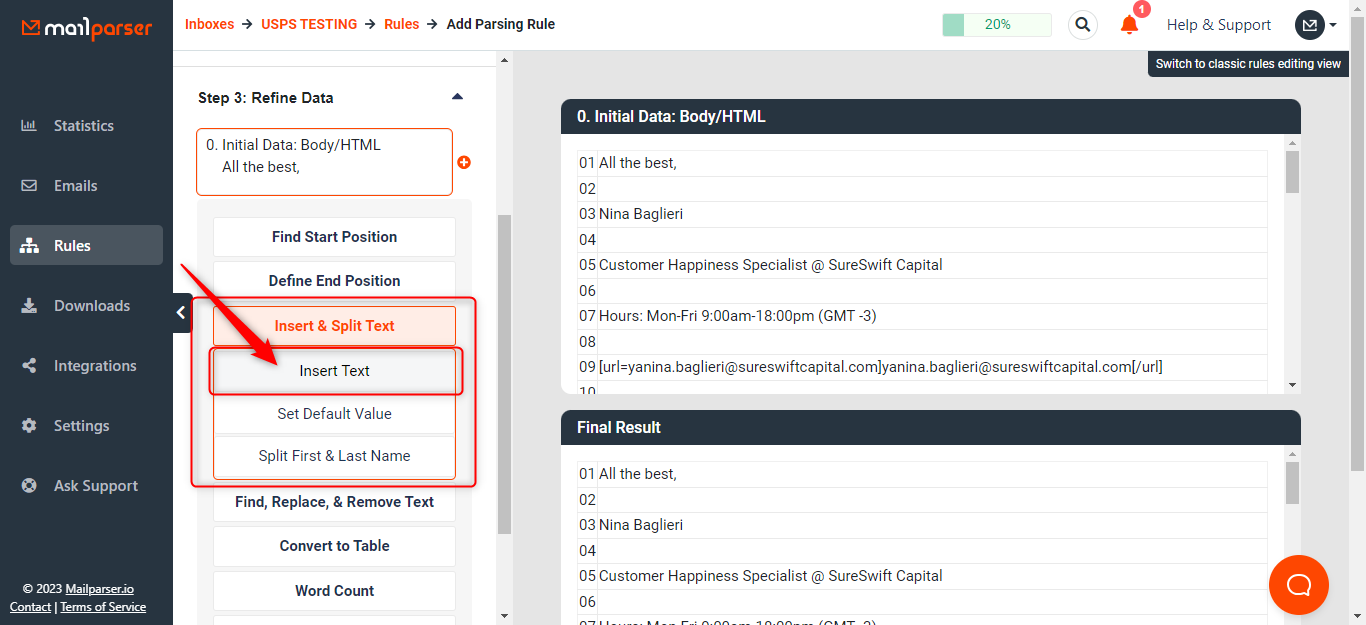
Task: Open the search magnifier icon
Action: (1082, 24)
